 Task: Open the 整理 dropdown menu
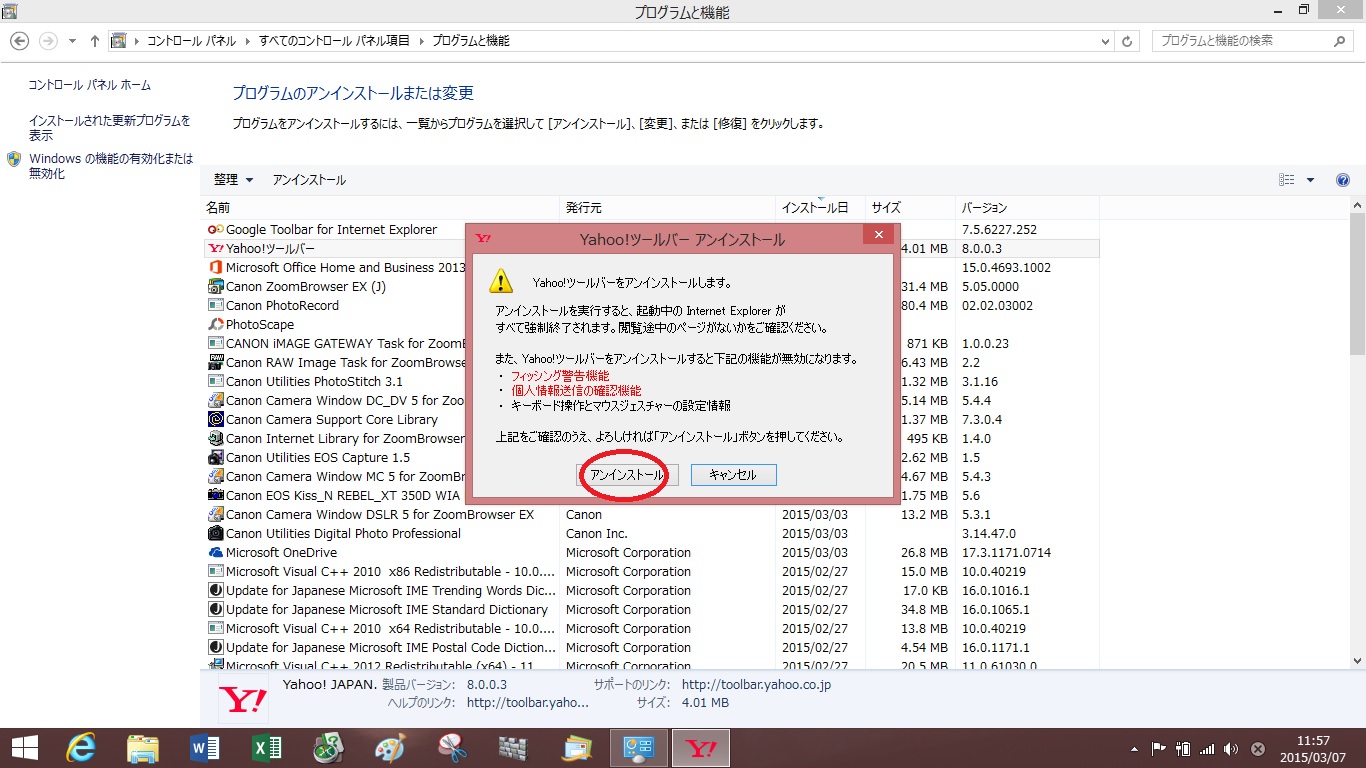(233, 180)
